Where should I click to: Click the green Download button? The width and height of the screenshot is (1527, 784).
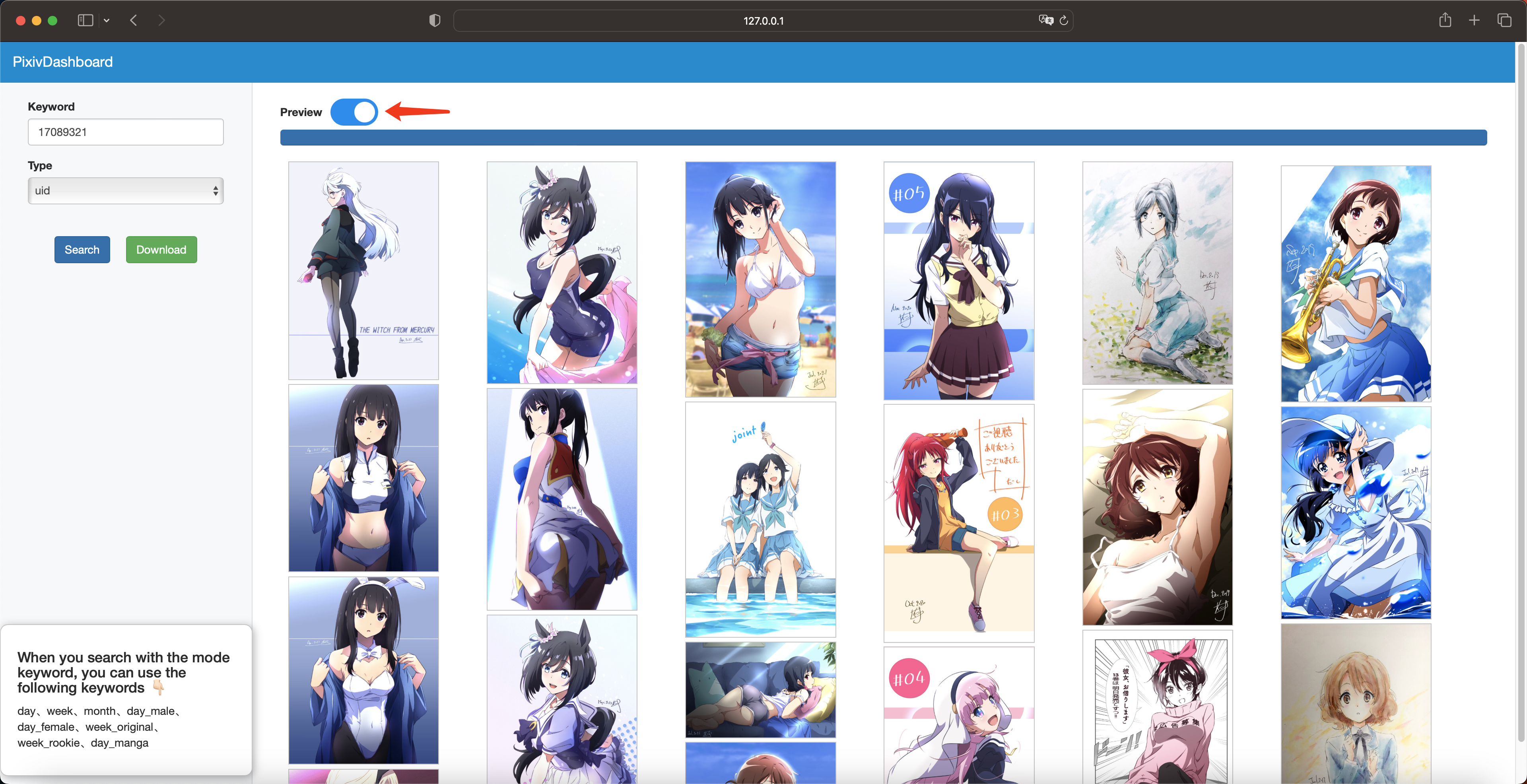[161, 250]
